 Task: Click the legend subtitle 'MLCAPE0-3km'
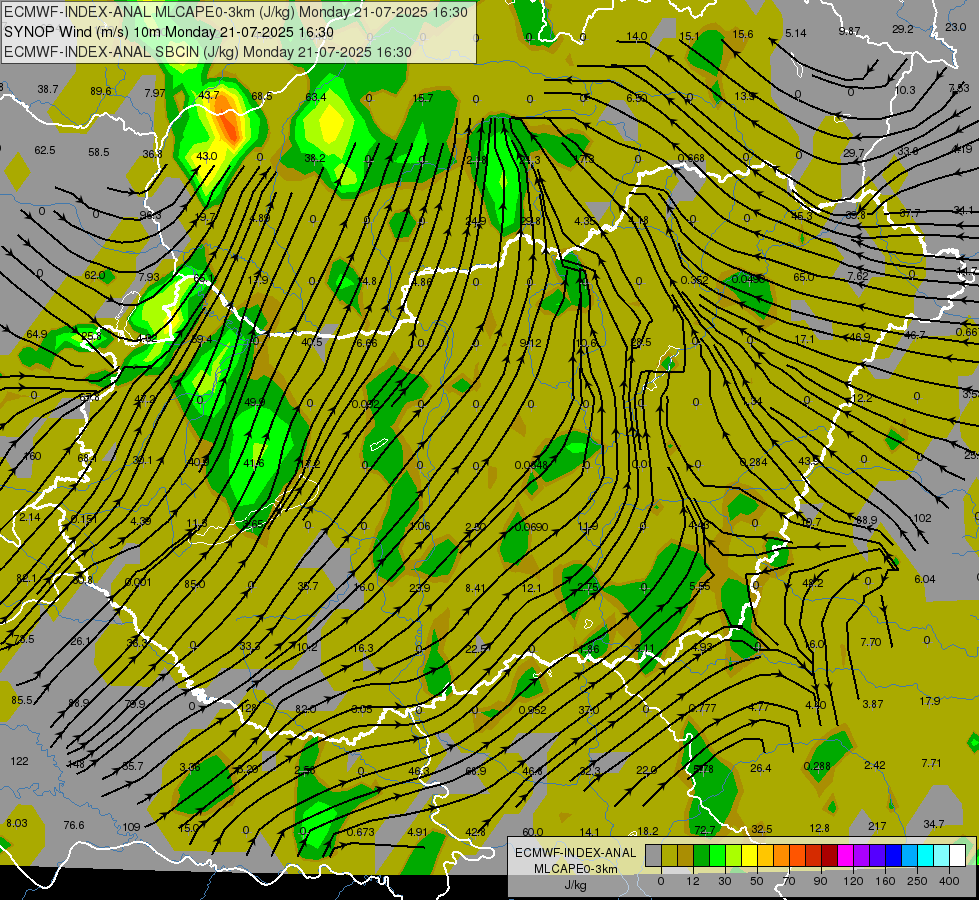[576, 869]
